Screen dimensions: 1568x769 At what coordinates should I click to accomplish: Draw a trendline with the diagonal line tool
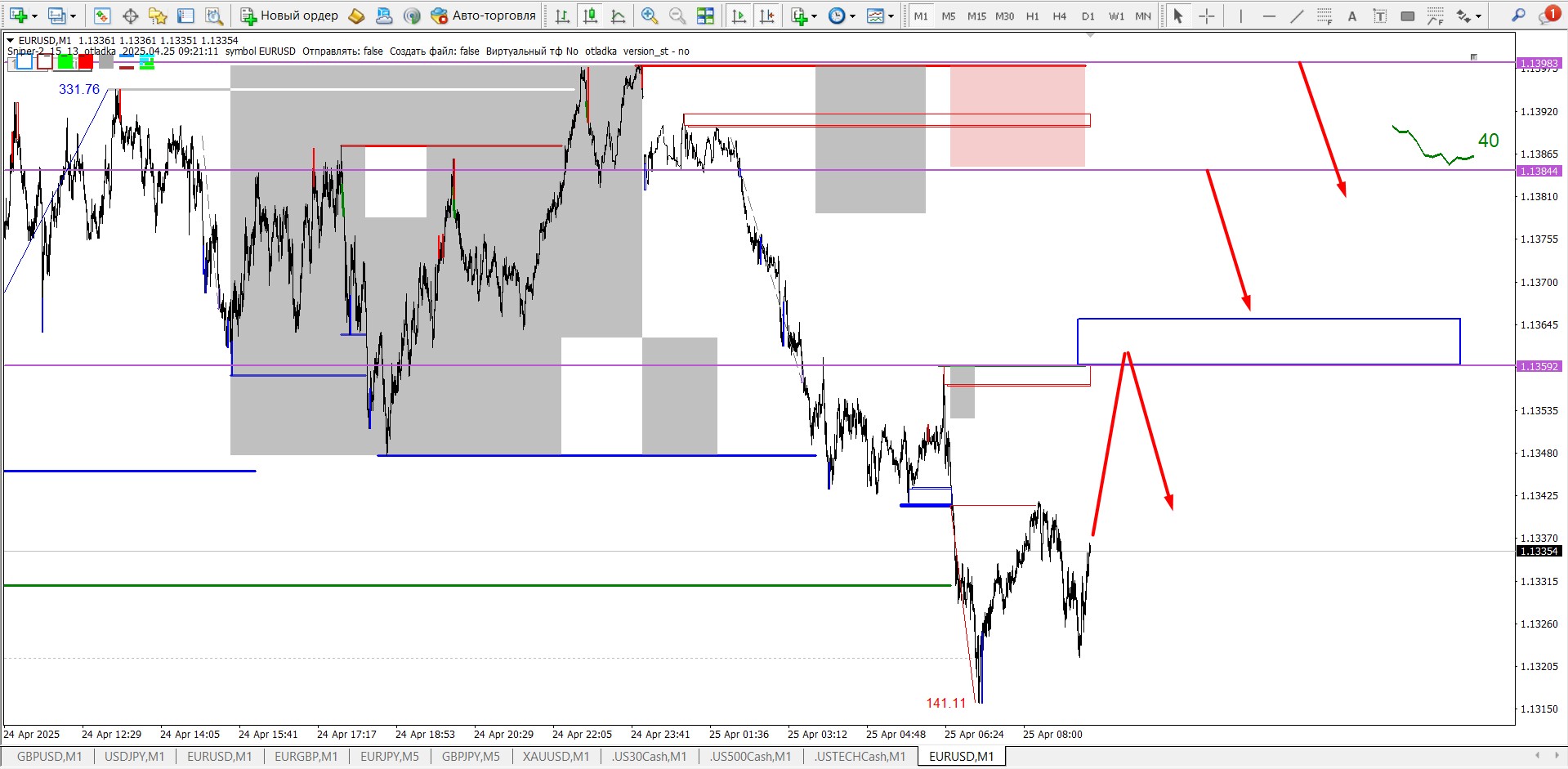1297,16
